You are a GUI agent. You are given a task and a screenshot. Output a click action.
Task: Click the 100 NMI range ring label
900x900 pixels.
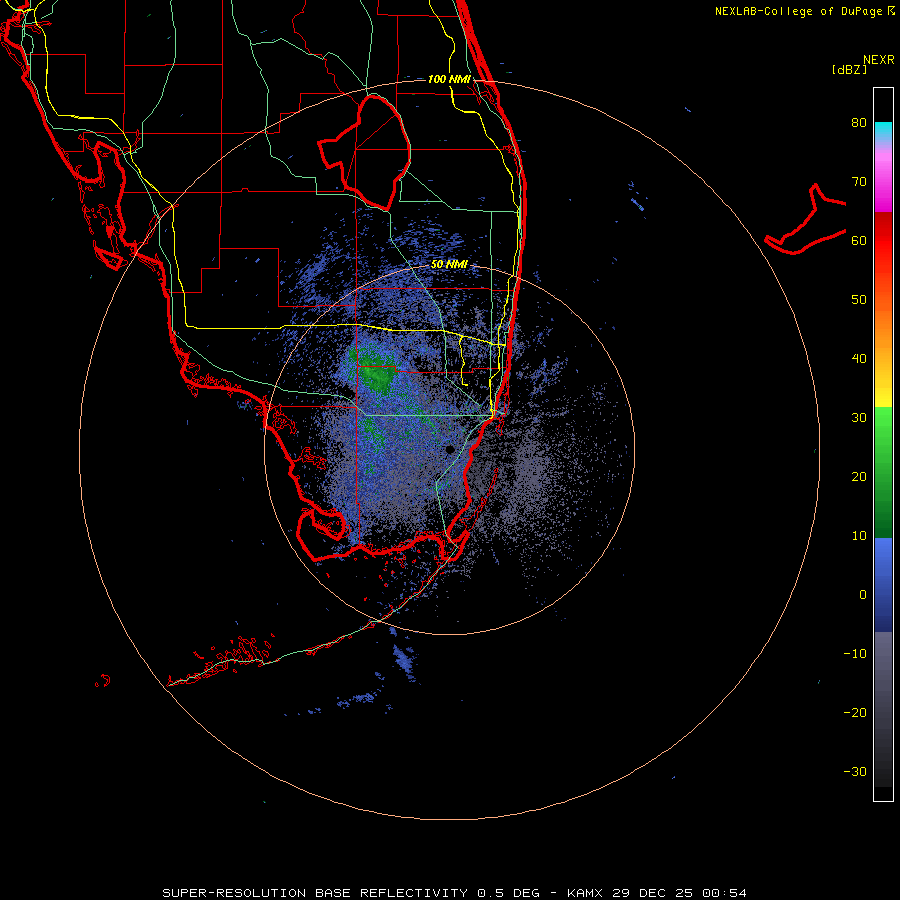(x=449, y=79)
